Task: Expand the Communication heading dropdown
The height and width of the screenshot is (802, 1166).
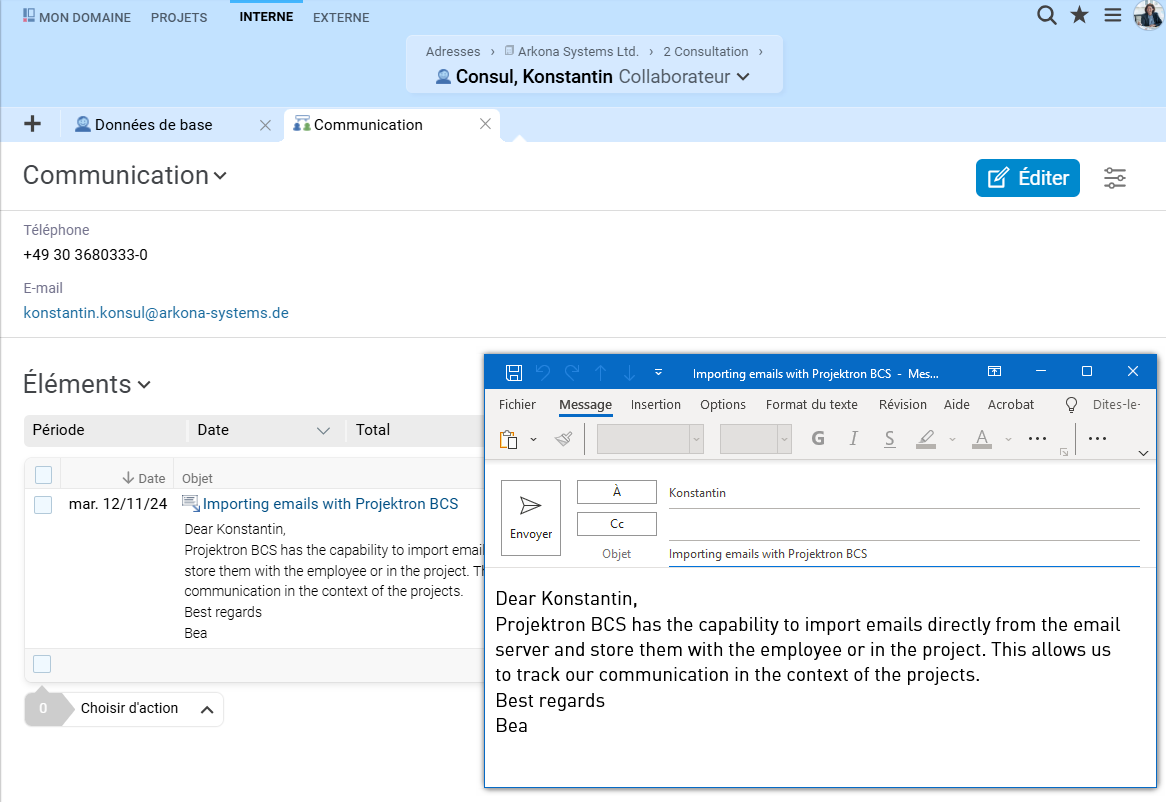Action: click(x=219, y=176)
